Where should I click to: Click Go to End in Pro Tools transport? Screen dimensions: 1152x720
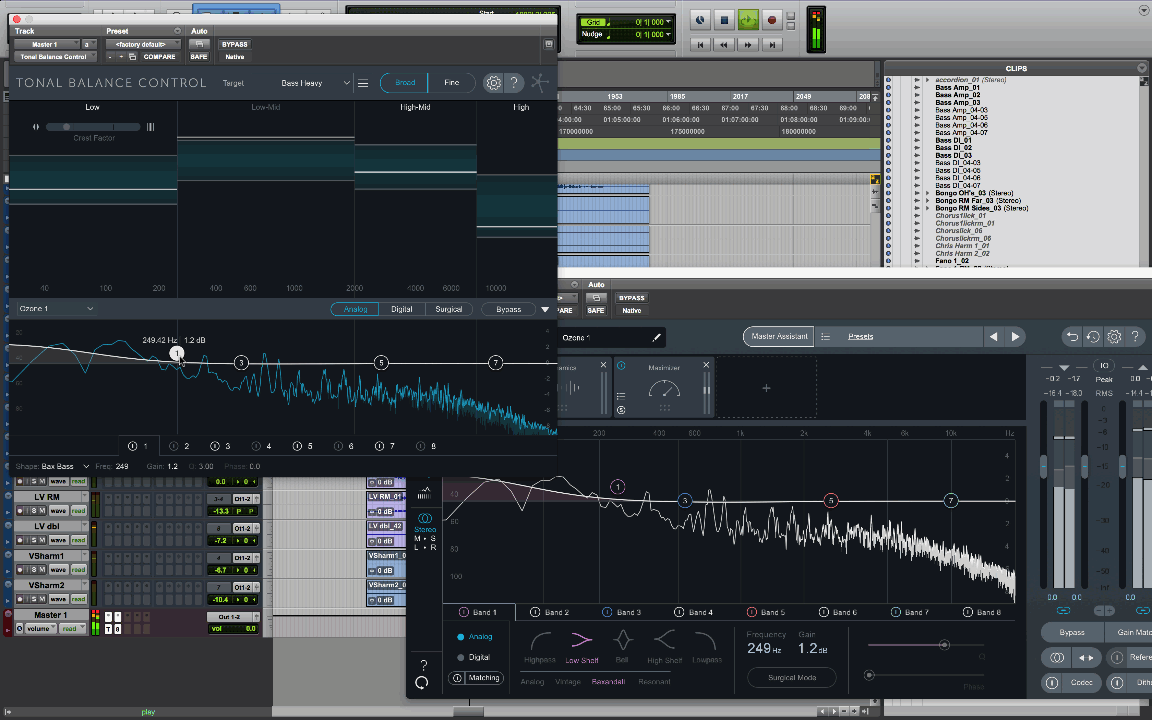pyautogui.click(x=771, y=45)
